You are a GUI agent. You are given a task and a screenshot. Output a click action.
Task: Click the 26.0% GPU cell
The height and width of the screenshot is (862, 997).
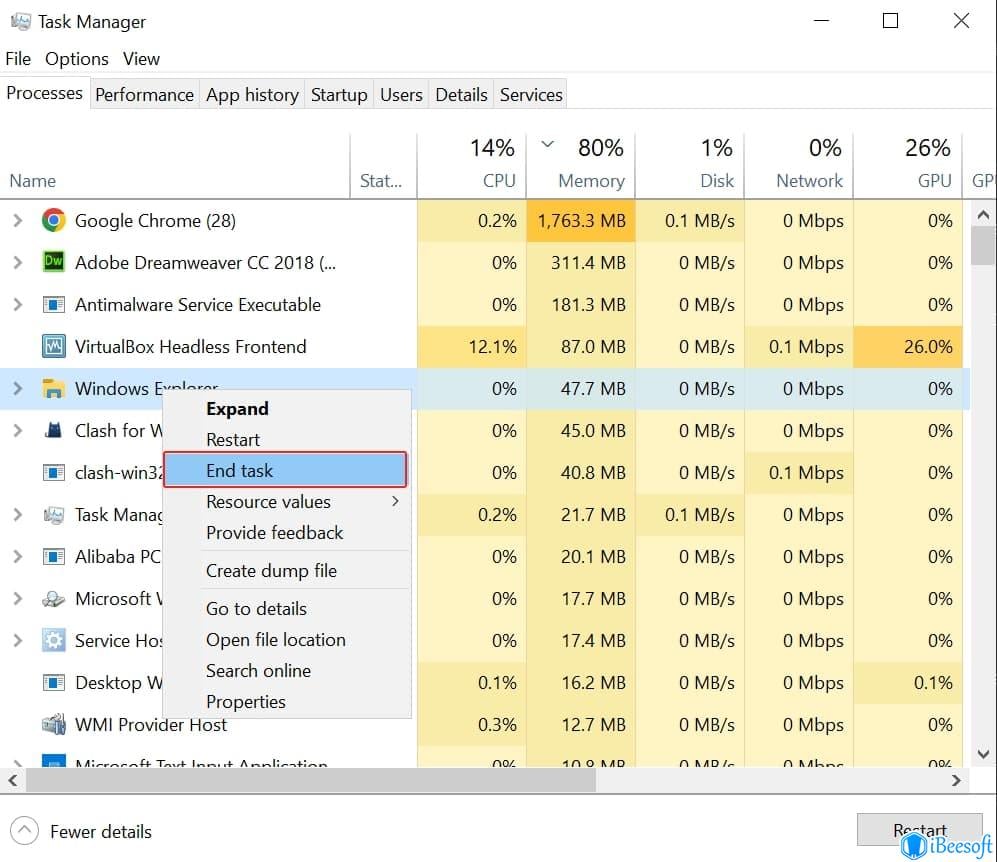pyautogui.click(x=908, y=346)
